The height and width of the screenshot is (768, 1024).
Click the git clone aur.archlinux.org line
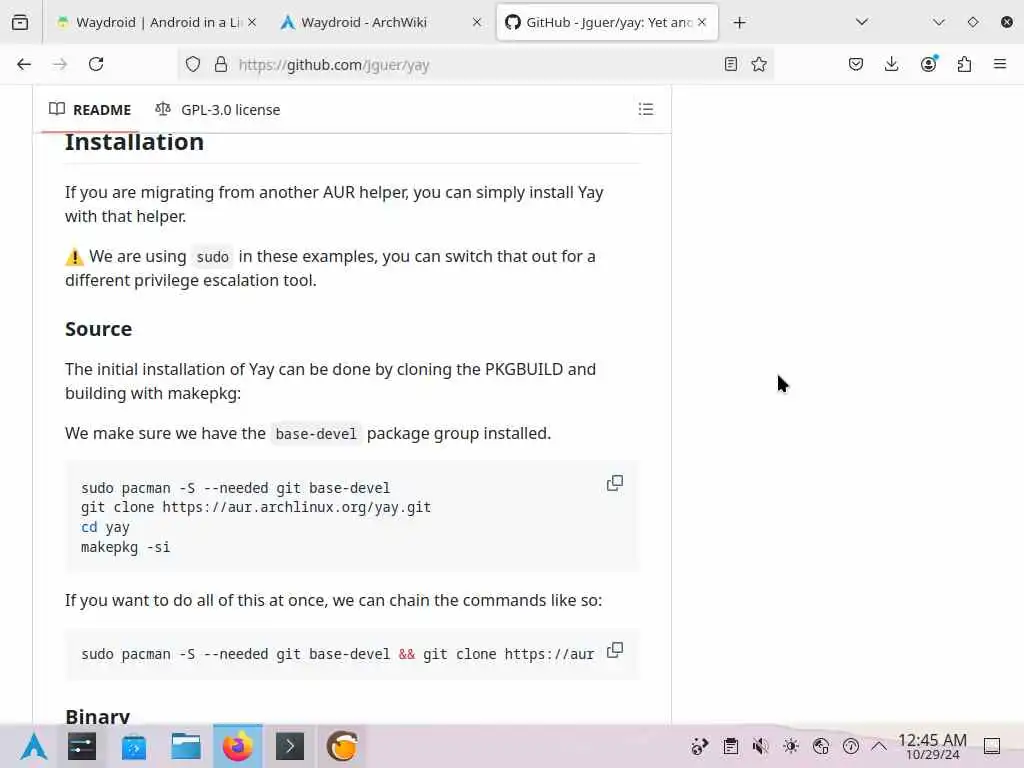[x=256, y=507]
